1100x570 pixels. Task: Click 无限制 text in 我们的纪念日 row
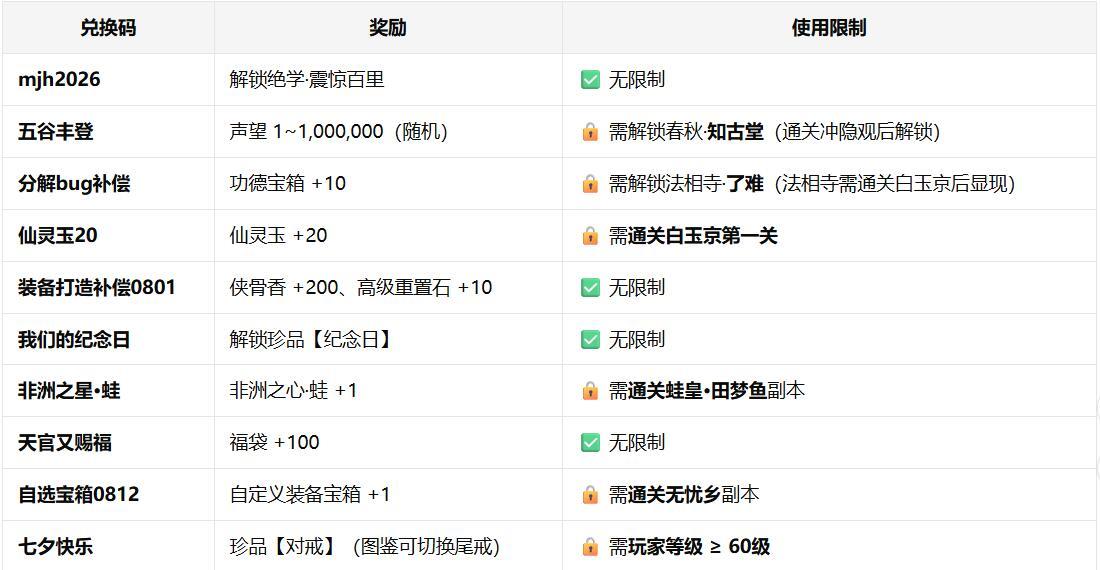coord(636,339)
